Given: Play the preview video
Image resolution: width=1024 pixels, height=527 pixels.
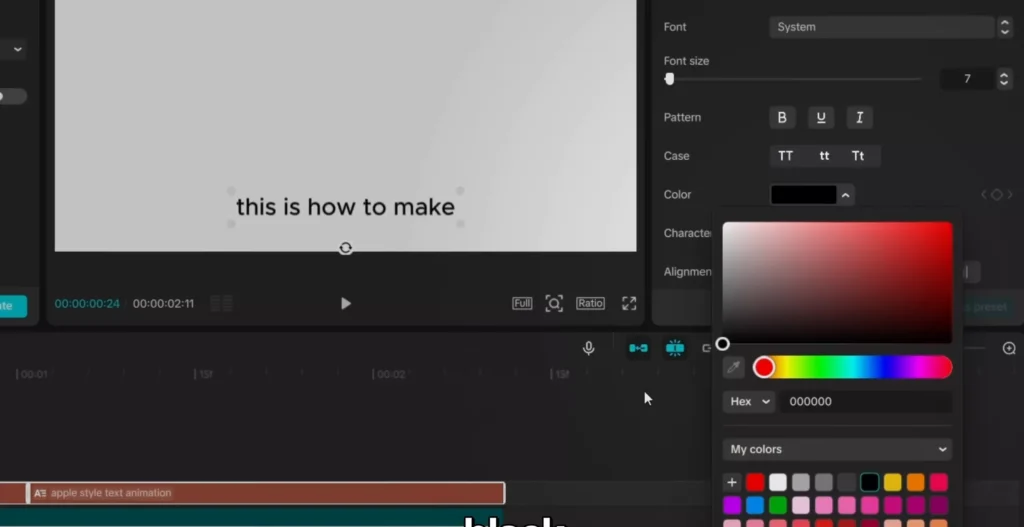Looking at the screenshot, I should [x=345, y=304].
